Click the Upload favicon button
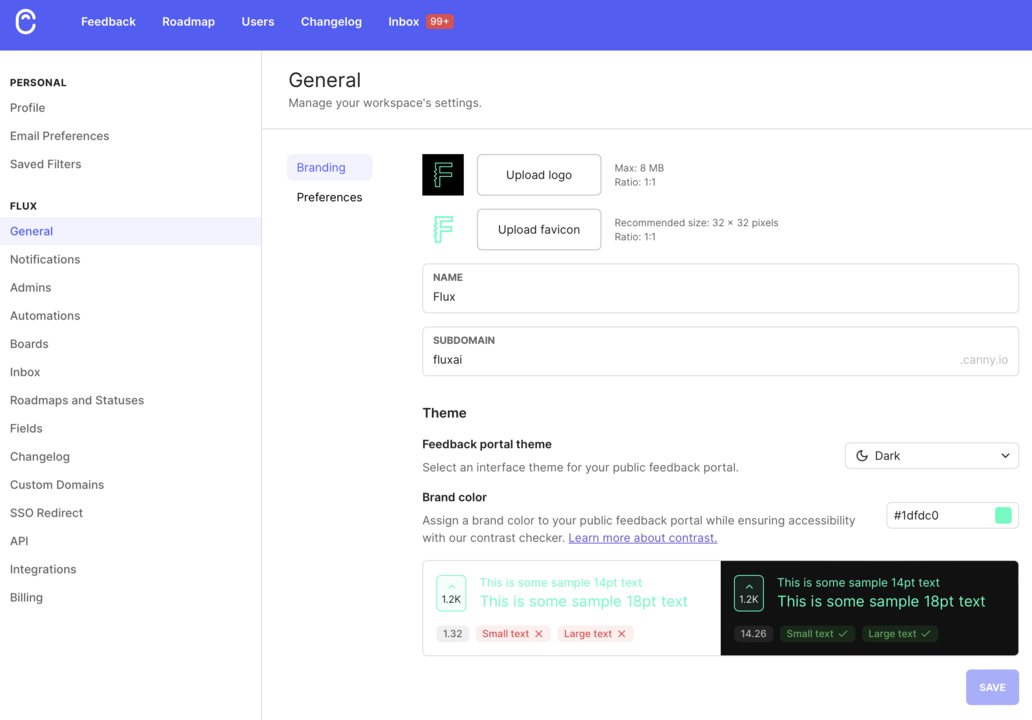 pos(538,230)
